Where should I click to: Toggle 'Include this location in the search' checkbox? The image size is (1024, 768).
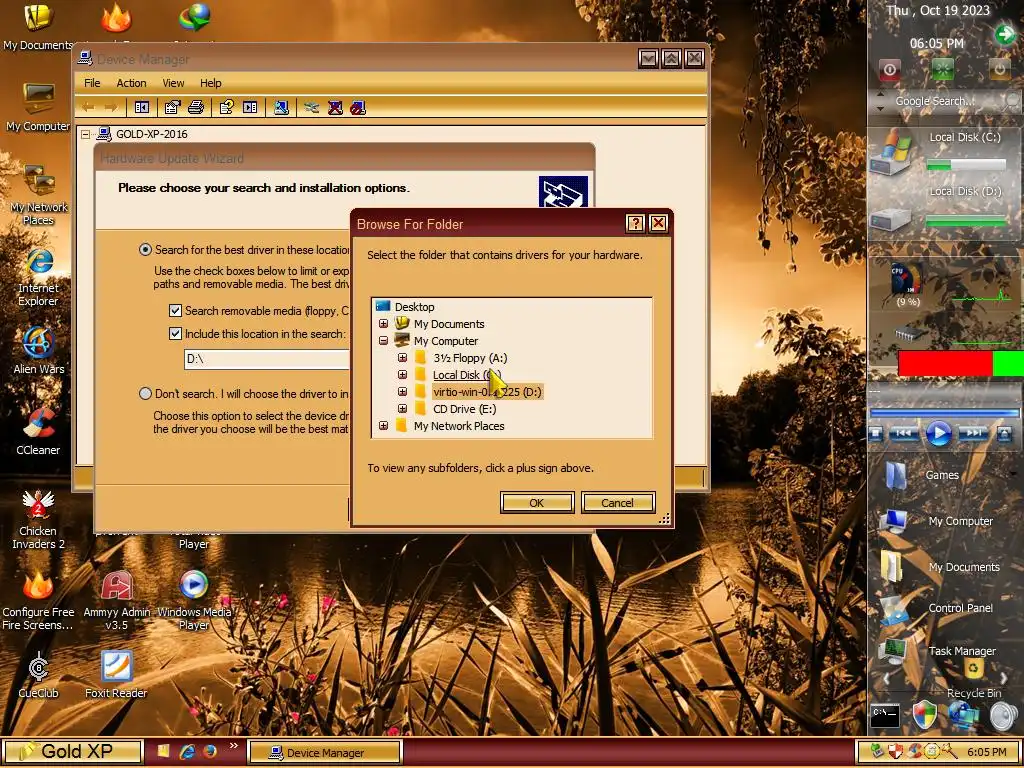[175, 334]
